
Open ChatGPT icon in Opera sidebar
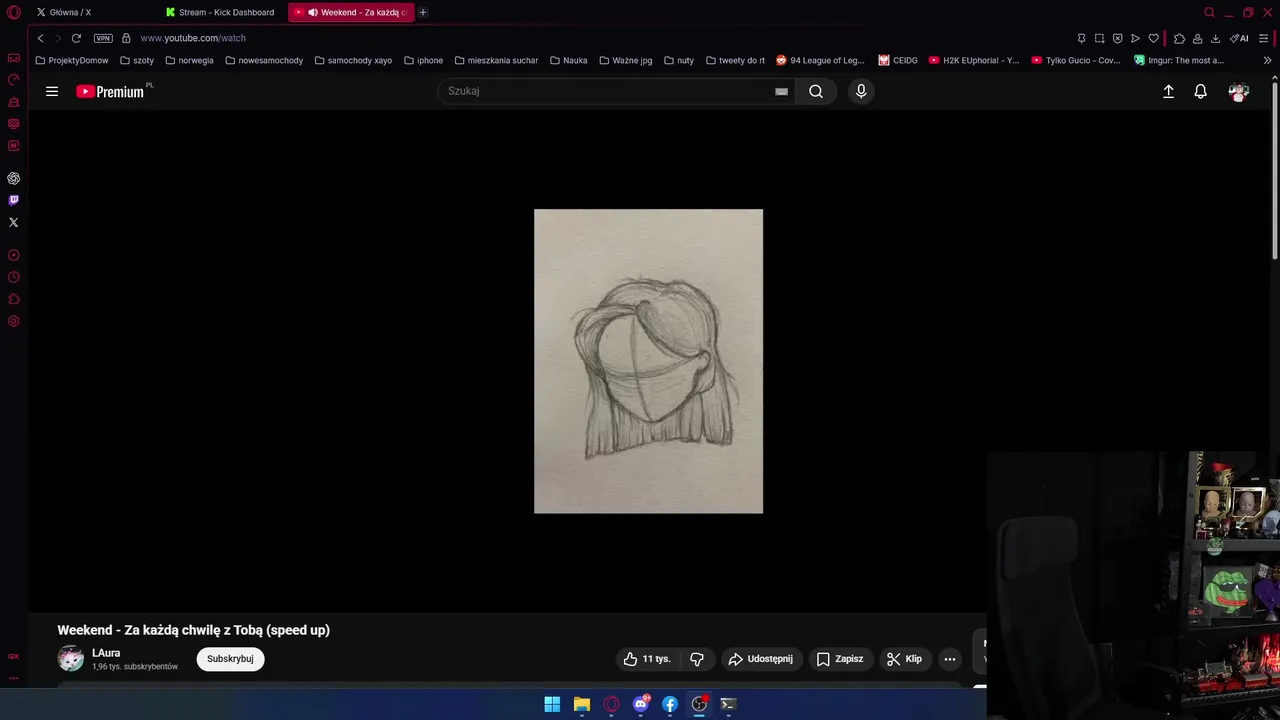click(14, 178)
